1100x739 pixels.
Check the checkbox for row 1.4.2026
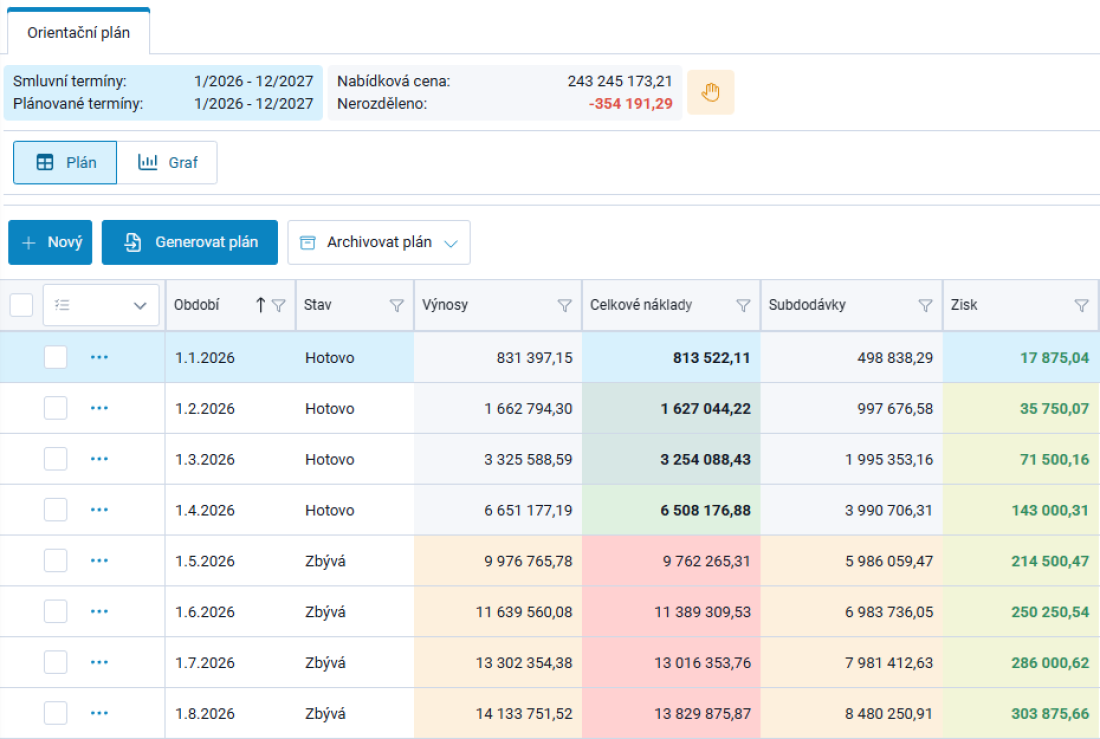(x=55, y=510)
